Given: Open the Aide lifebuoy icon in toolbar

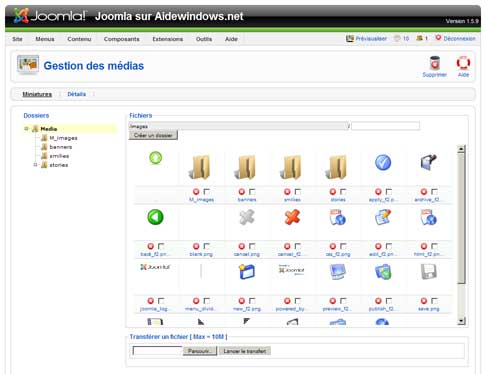Looking at the screenshot, I should point(463,63).
